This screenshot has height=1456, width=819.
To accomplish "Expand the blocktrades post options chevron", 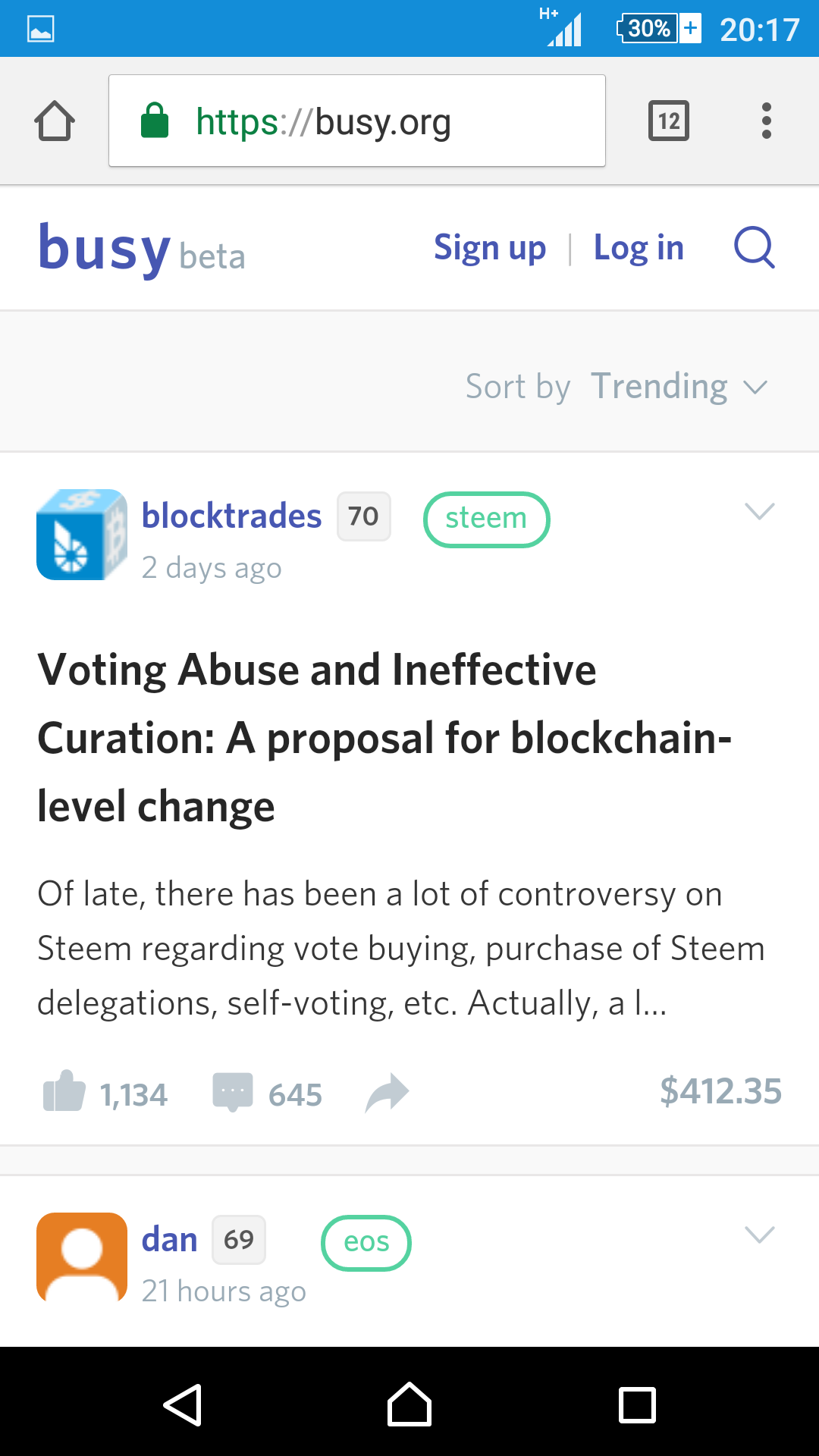I will tap(759, 511).
